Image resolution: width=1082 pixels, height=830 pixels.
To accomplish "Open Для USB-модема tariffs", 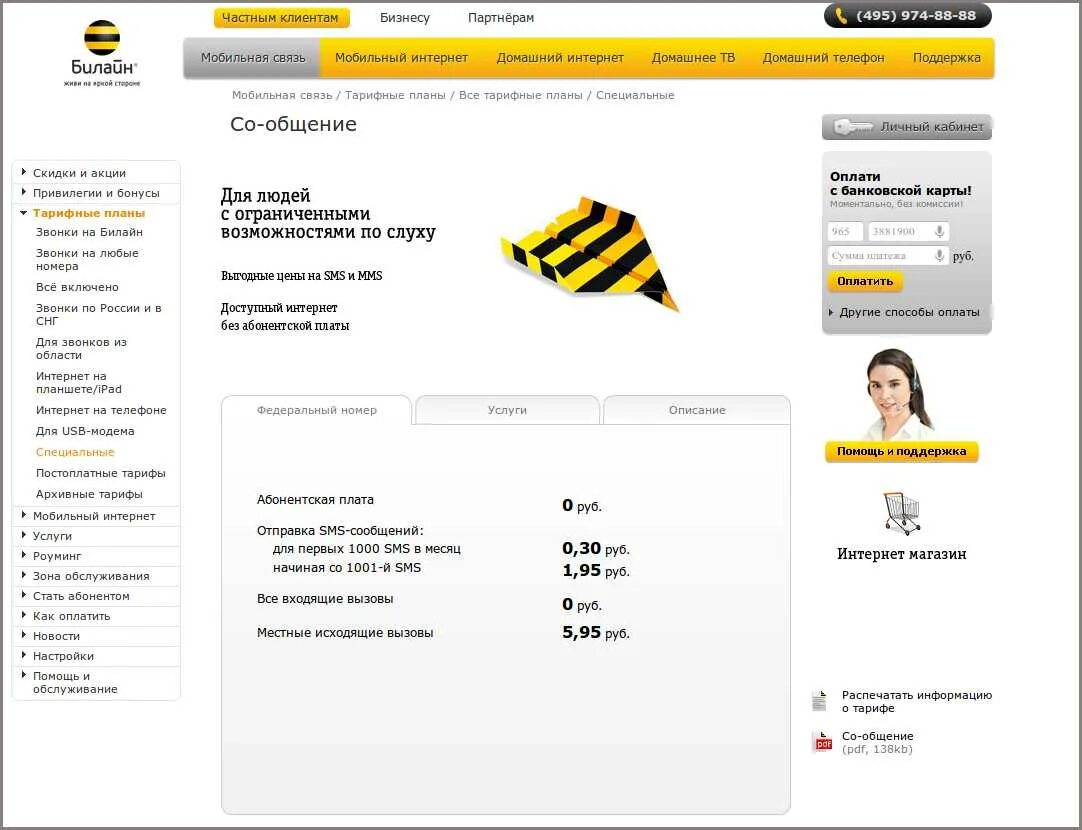I will pos(85,431).
